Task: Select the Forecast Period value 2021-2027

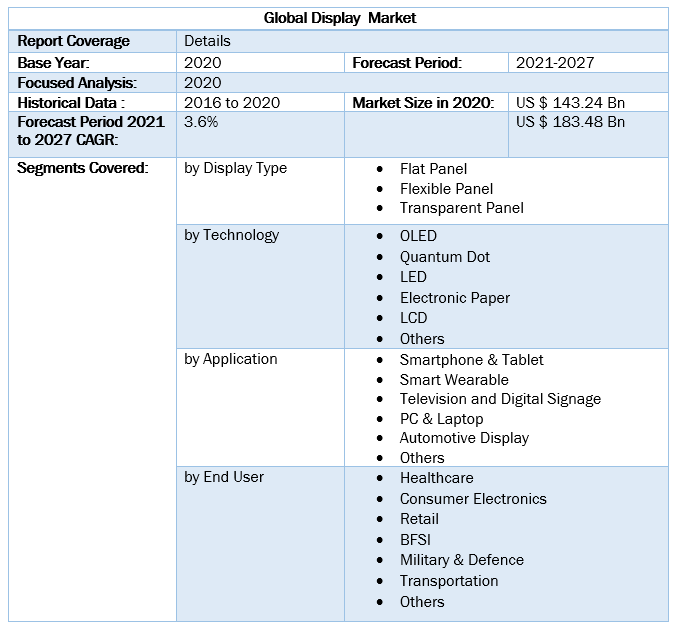Action: point(555,62)
